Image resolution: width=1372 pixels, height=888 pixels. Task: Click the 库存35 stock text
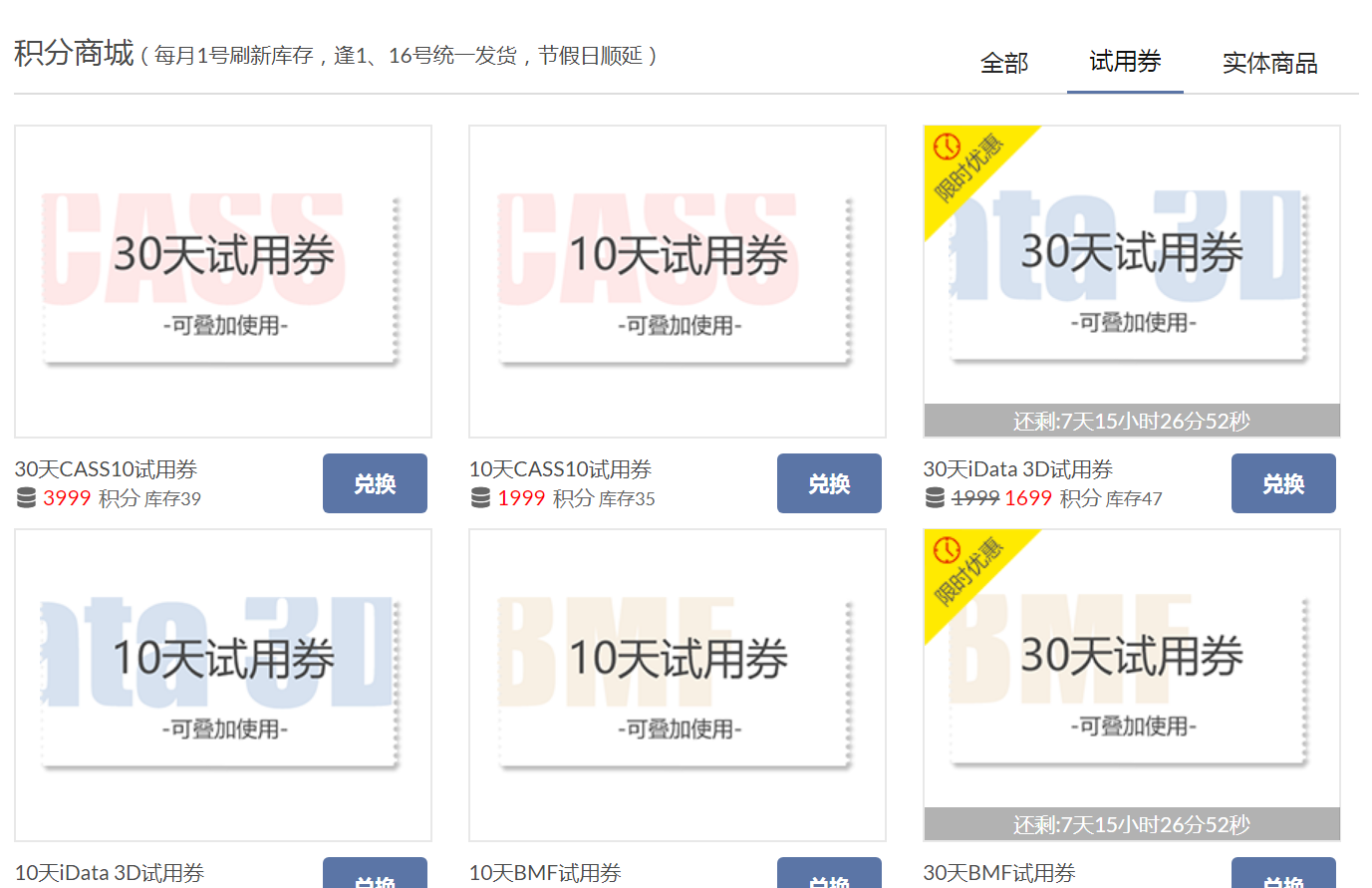coord(627,498)
